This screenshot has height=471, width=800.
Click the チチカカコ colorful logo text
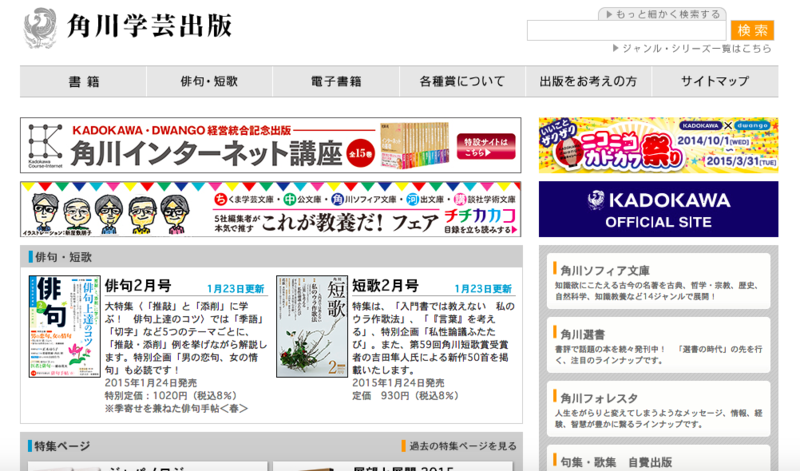(480, 216)
